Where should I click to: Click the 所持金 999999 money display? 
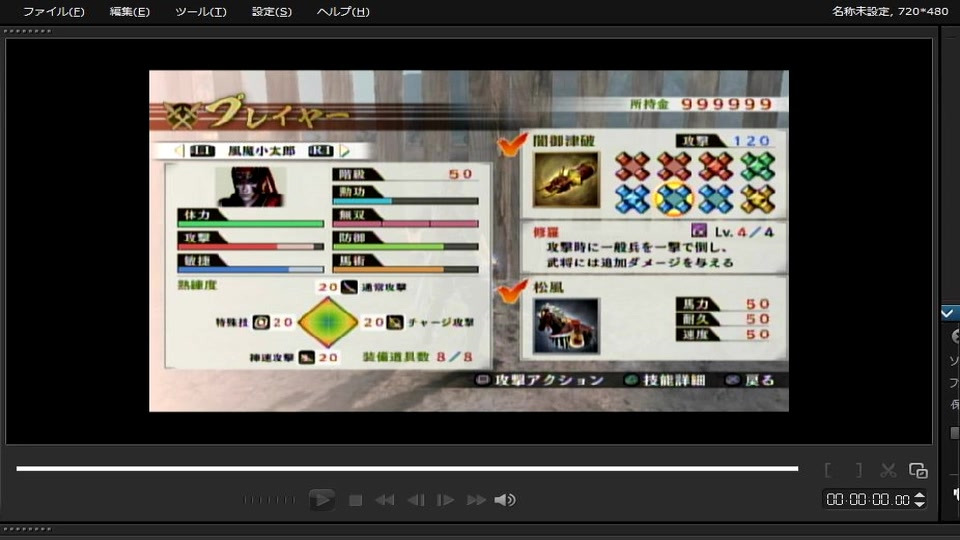[701, 104]
